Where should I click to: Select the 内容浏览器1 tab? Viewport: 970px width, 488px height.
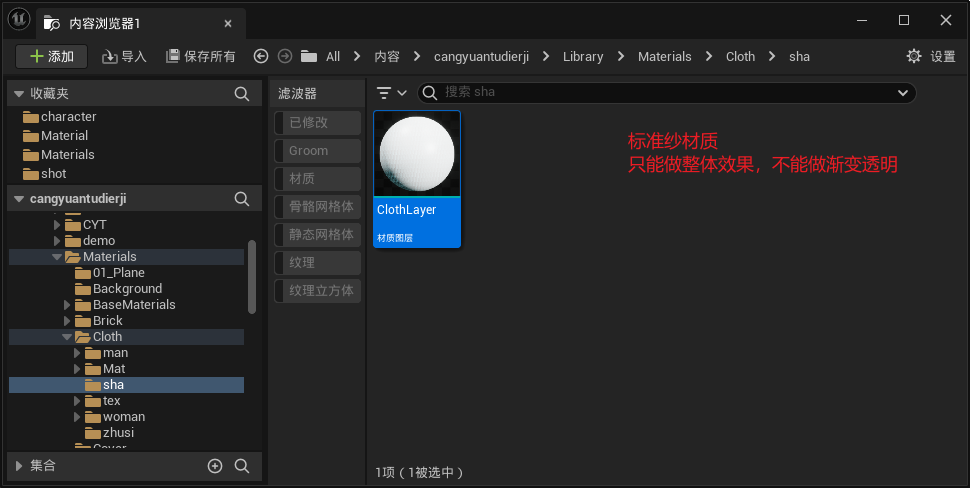130,22
